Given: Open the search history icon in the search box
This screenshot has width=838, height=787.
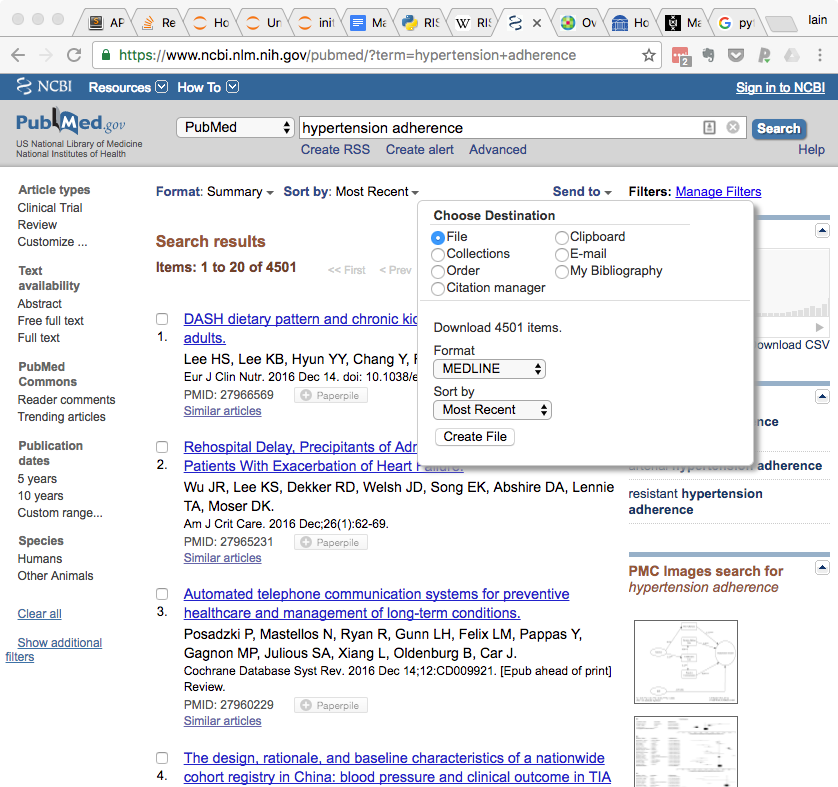Looking at the screenshot, I should tap(709, 127).
